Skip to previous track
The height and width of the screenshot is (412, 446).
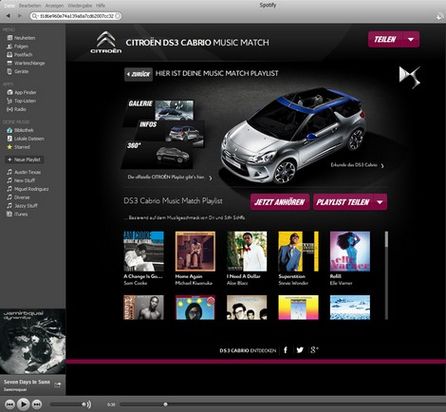(x=10, y=404)
